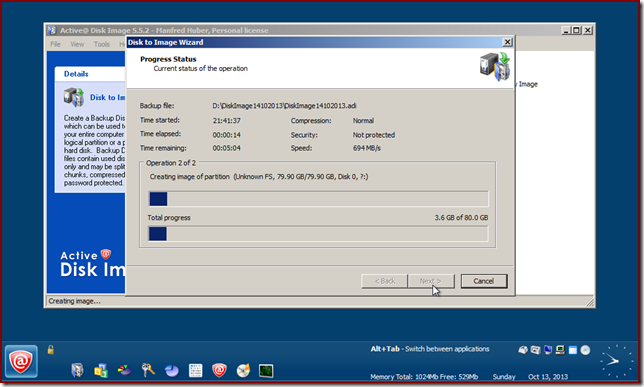The image size is (644, 387).
Task: Click the time elapsed value 00:00:14
Action: 227,135
